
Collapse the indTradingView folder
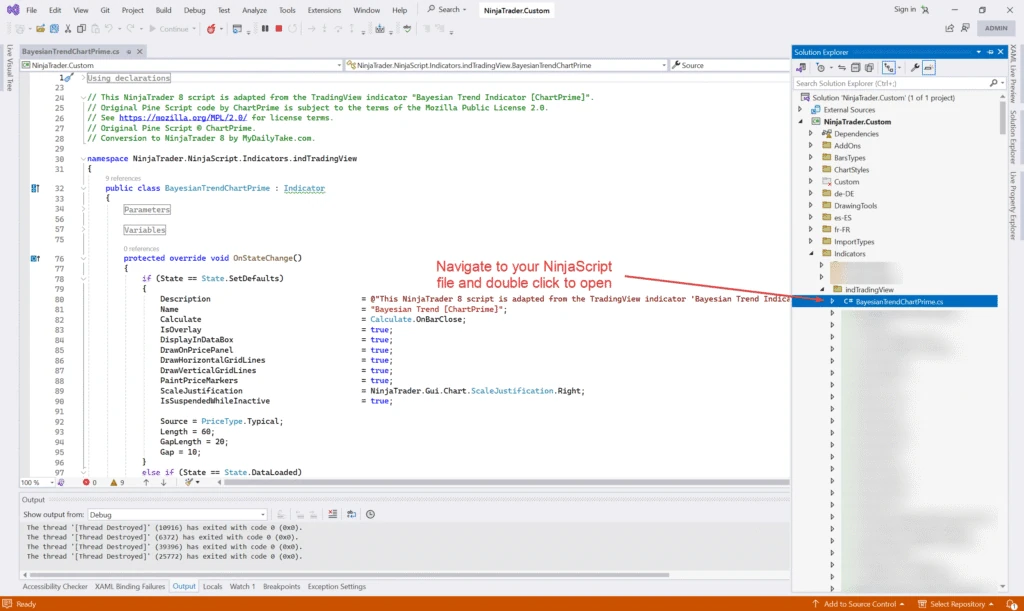click(822, 290)
